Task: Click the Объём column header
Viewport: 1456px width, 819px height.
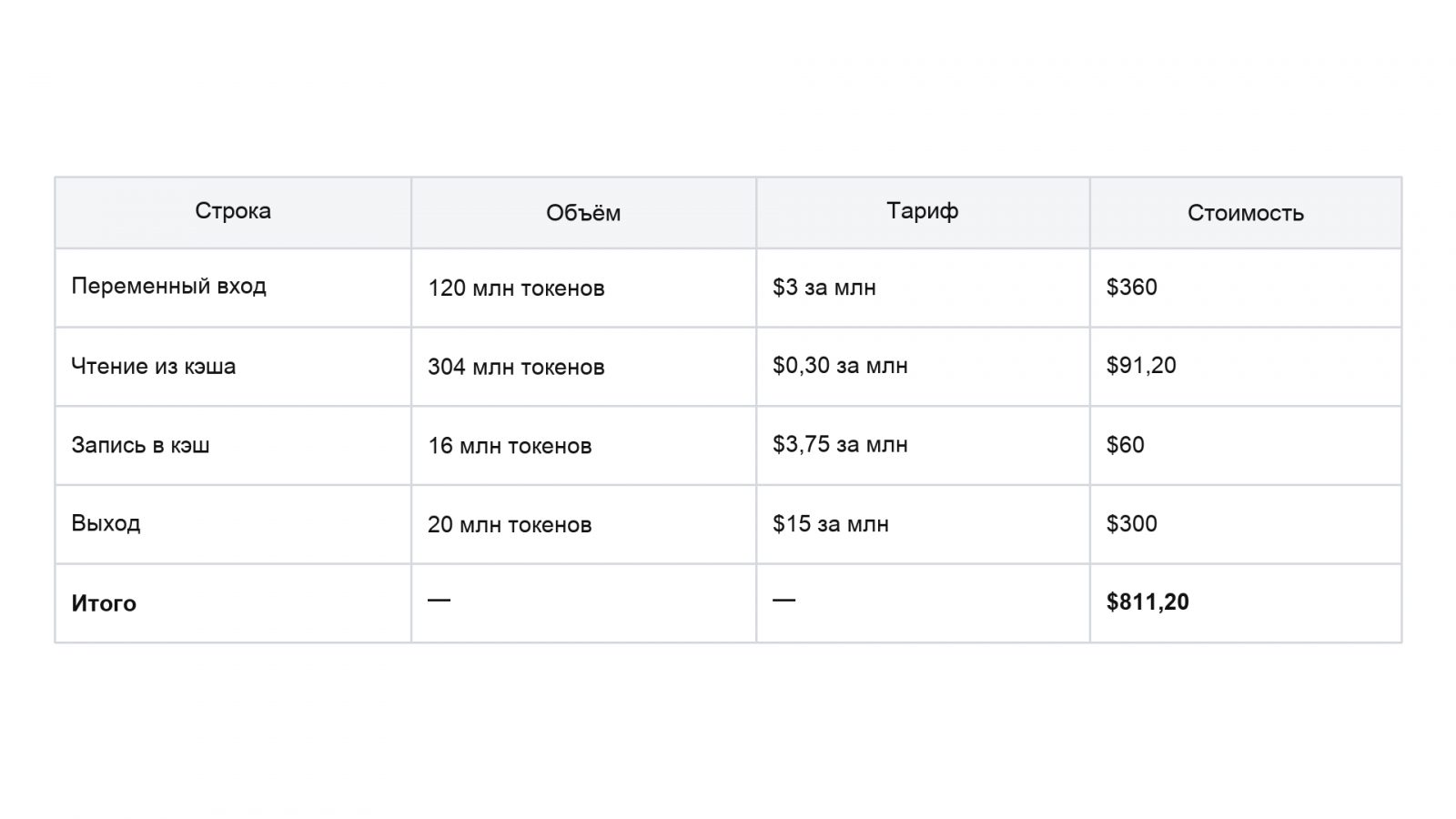Action: (x=583, y=213)
